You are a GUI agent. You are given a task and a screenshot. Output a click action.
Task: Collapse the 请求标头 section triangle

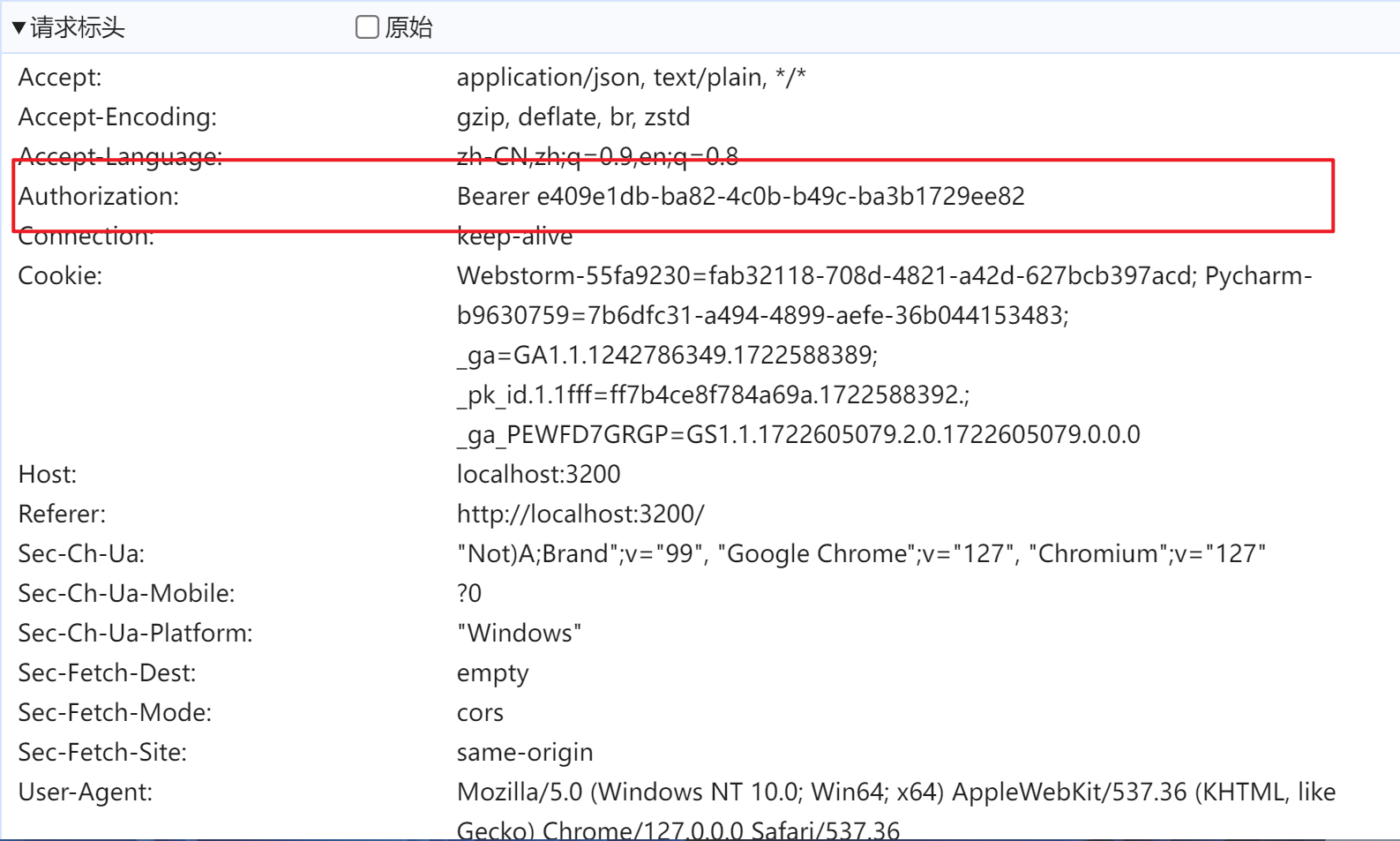pos(19,28)
